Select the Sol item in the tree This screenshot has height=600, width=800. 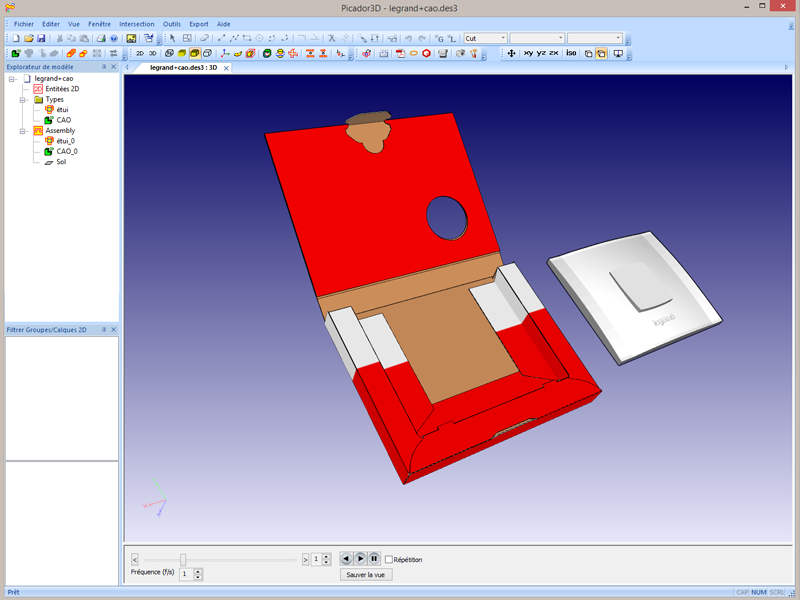pyautogui.click(x=60, y=161)
